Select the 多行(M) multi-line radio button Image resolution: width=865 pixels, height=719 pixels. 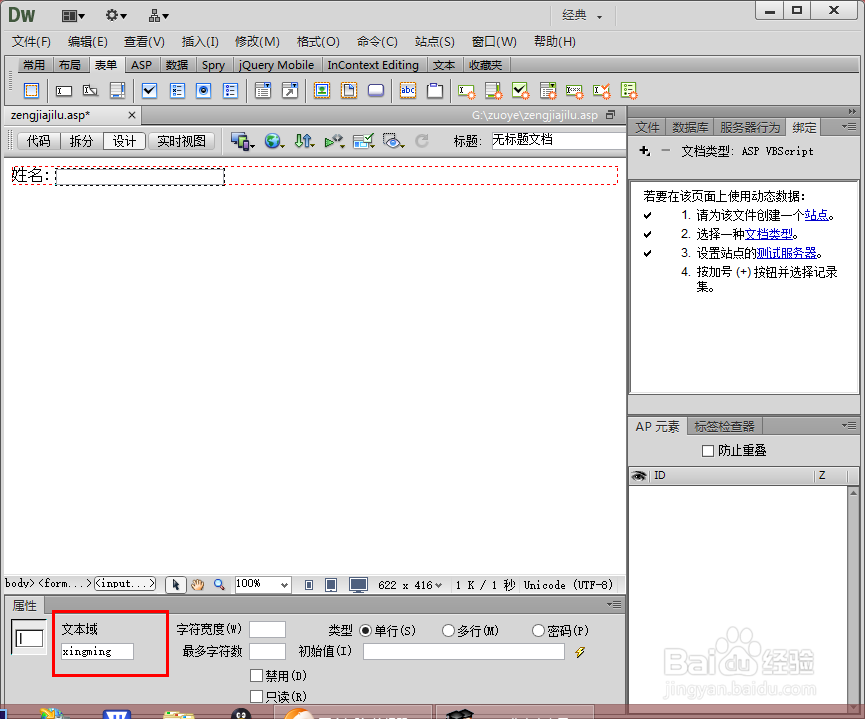click(x=448, y=631)
